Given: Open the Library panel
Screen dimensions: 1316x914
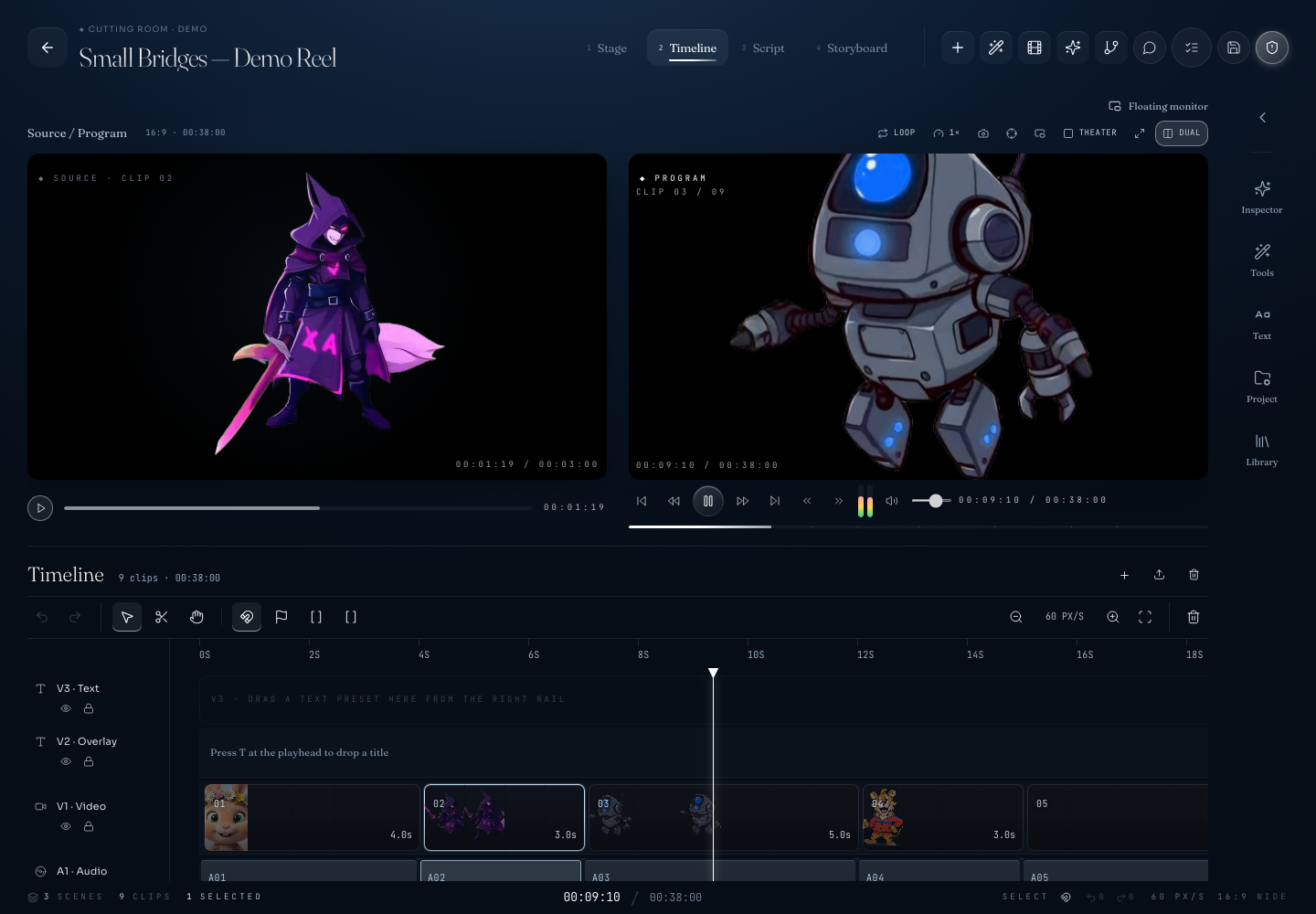Looking at the screenshot, I should (1262, 449).
